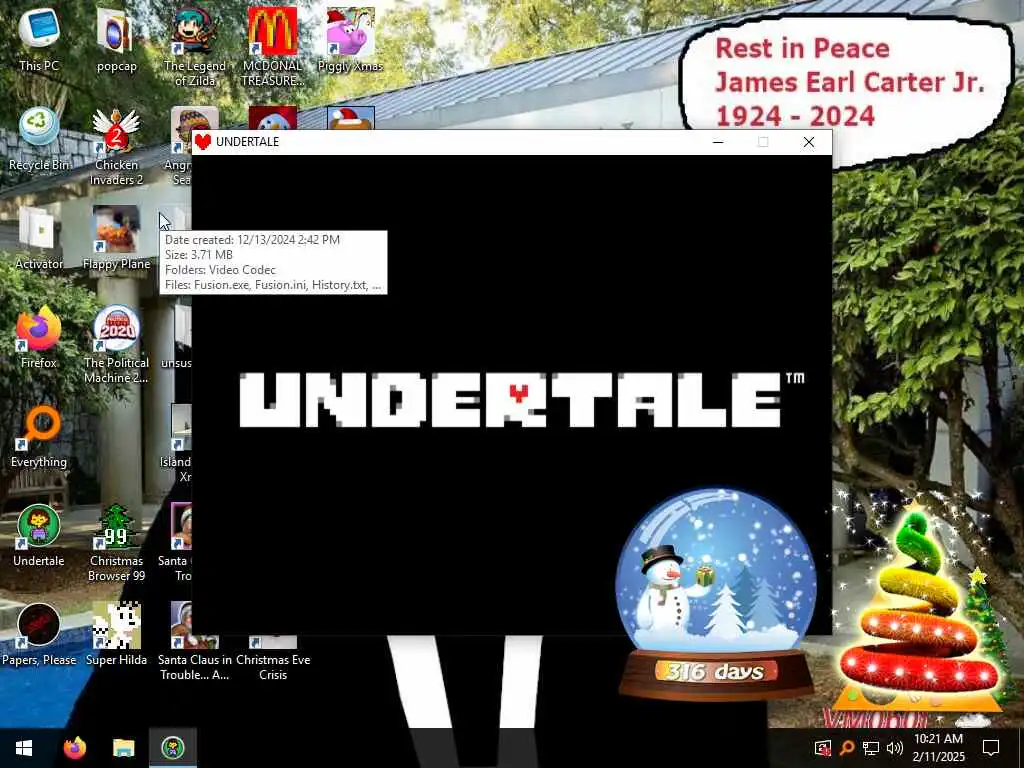Launch the Piggly Xmas shortcut
The height and width of the screenshot is (768, 1024).
pos(350,39)
